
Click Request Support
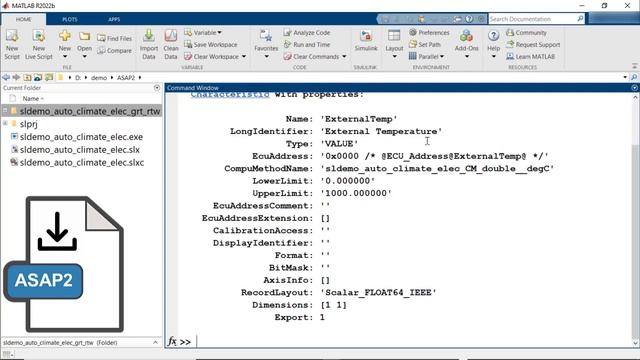[533, 44]
